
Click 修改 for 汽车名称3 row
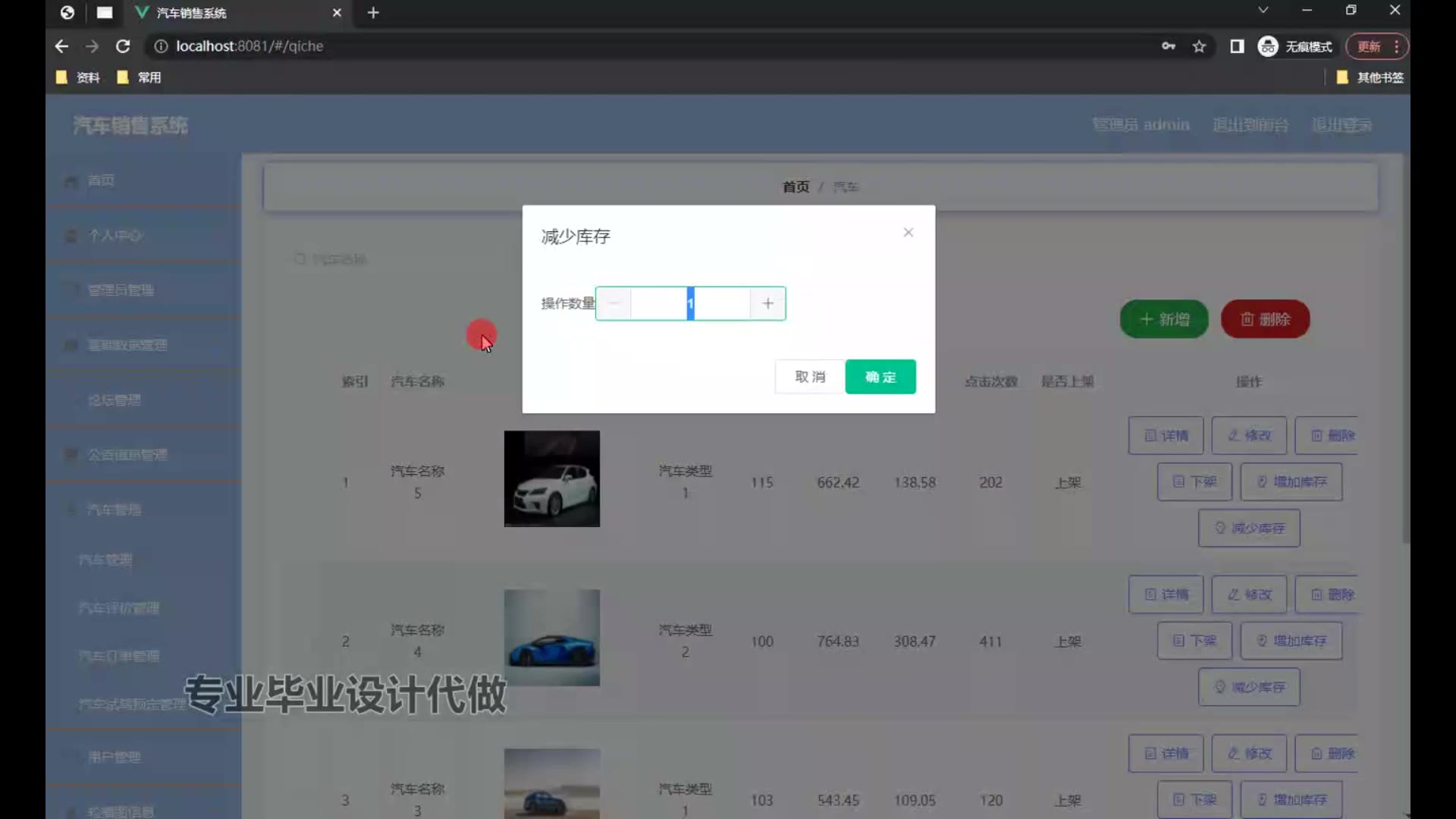[x=1249, y=754]
